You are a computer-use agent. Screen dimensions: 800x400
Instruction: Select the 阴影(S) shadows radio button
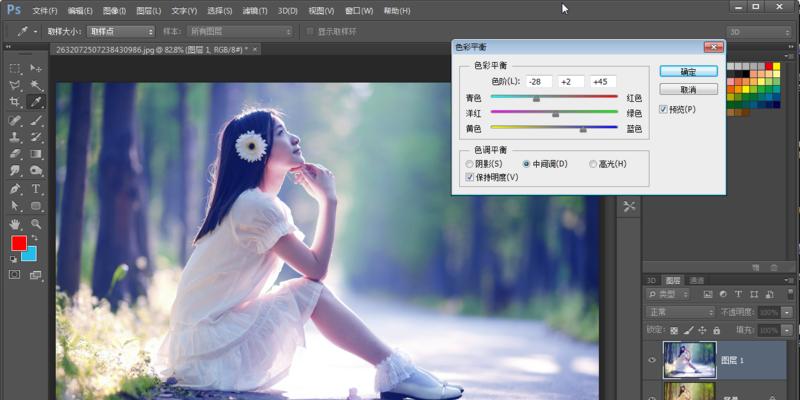pos(469,164)
